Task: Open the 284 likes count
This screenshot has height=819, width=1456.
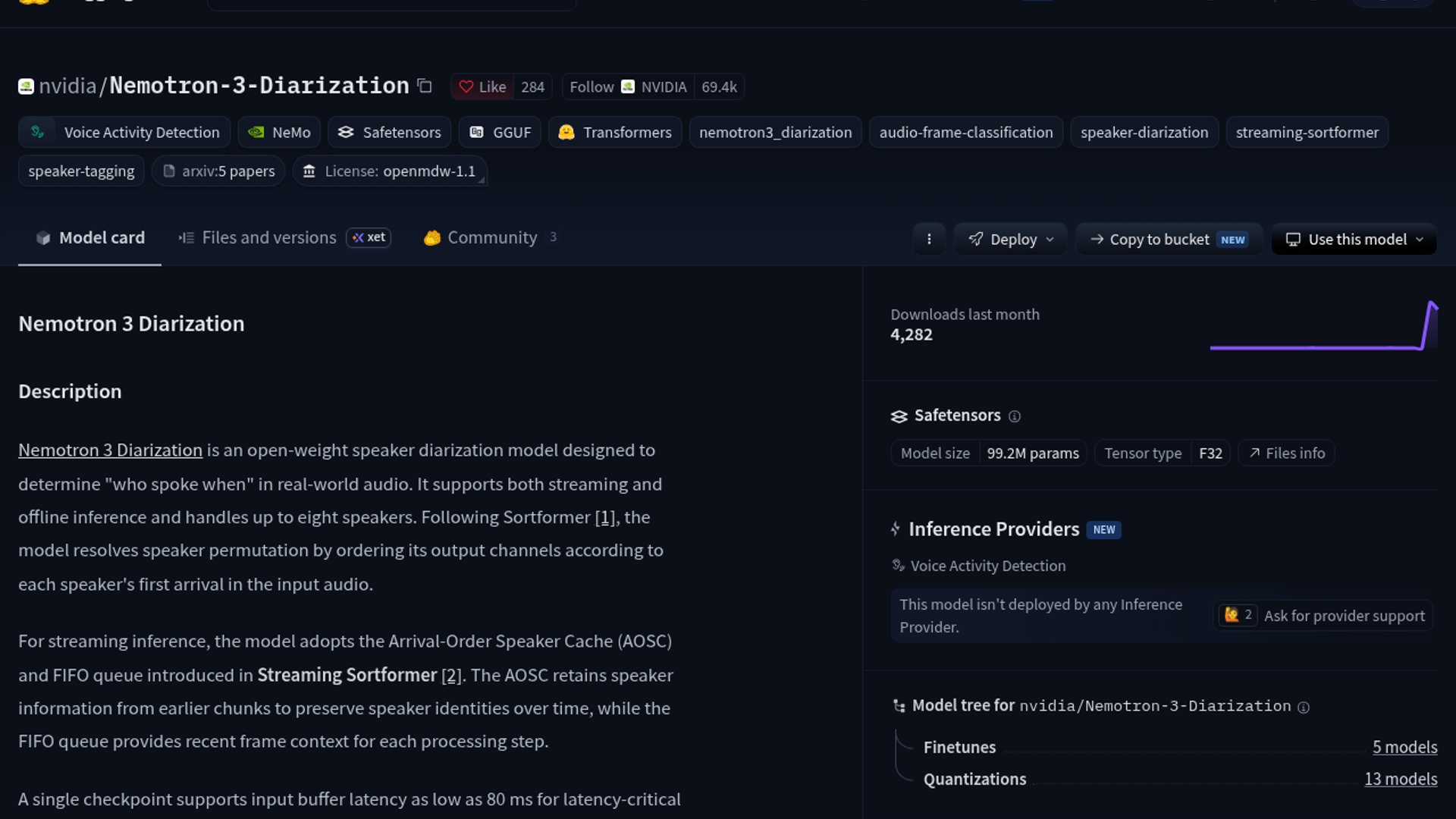Action: pyautogui.click(x=532, y=87)
